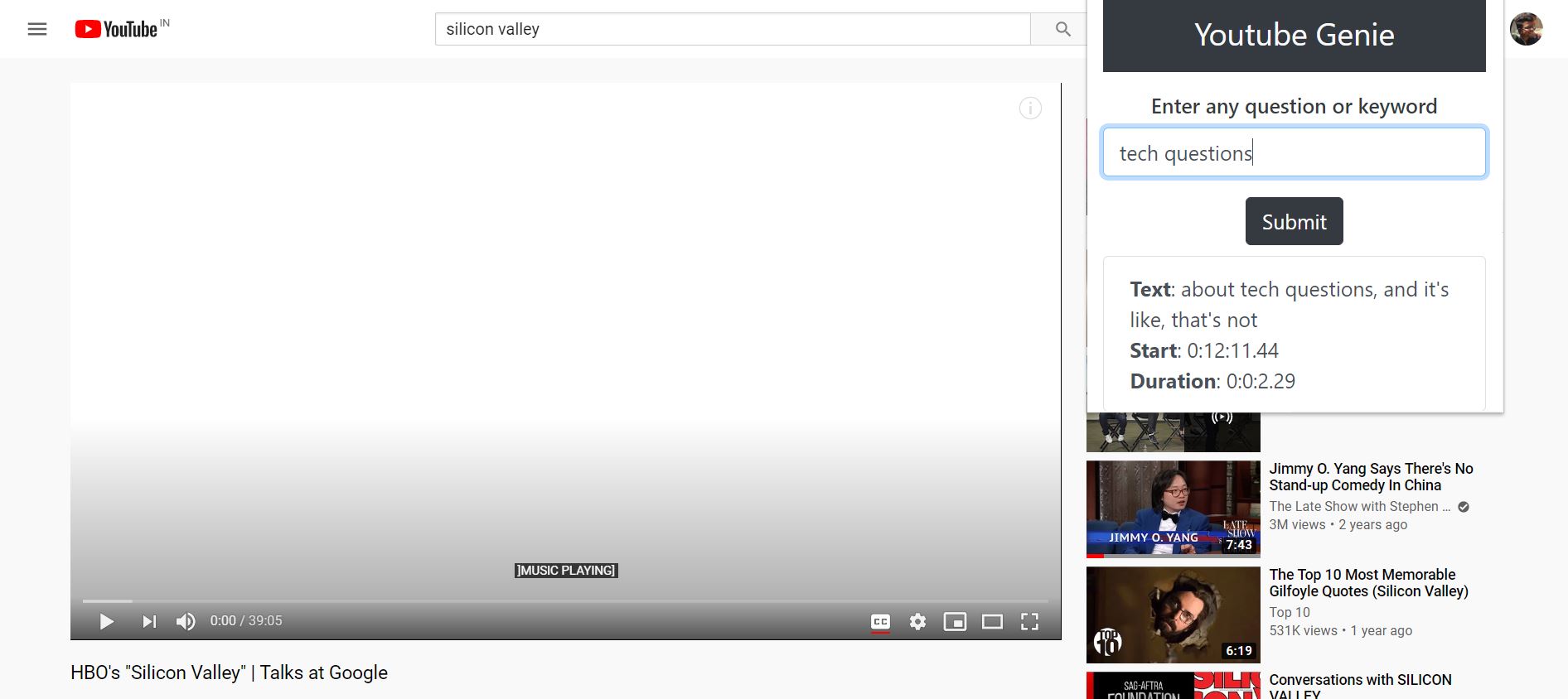Show video info card icon
Image resolution: width=1568 pixels, height=699 pixels.
pos(1030,108)
